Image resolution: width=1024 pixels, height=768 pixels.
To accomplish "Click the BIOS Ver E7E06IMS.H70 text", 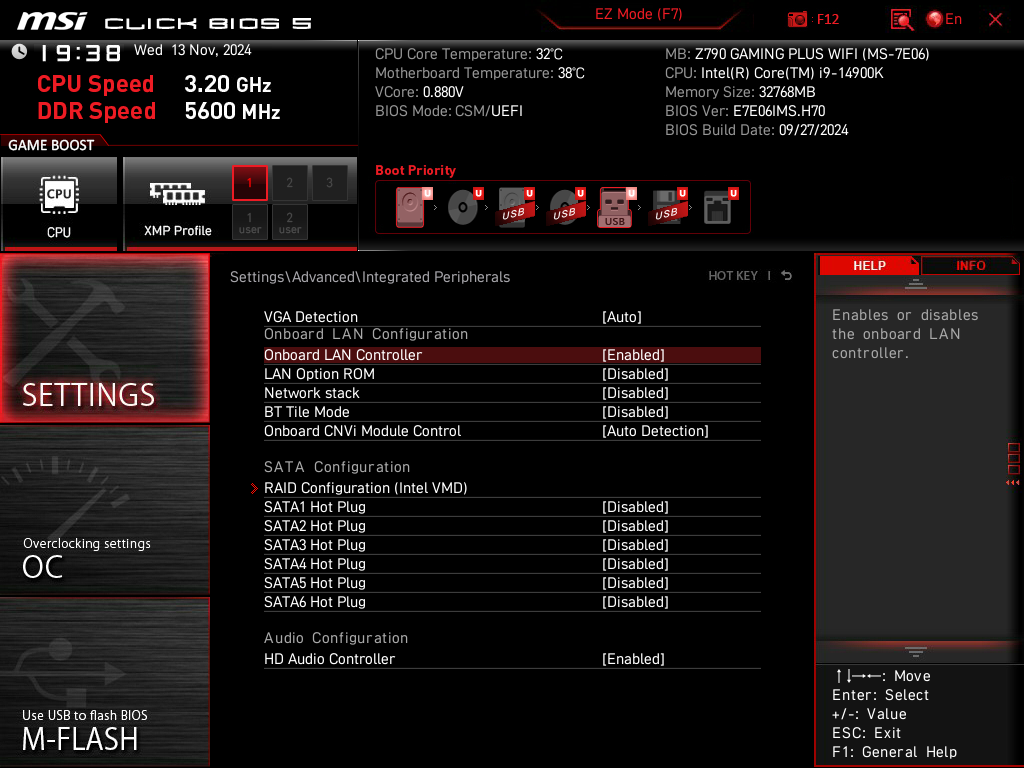I will tap(745, 111).
